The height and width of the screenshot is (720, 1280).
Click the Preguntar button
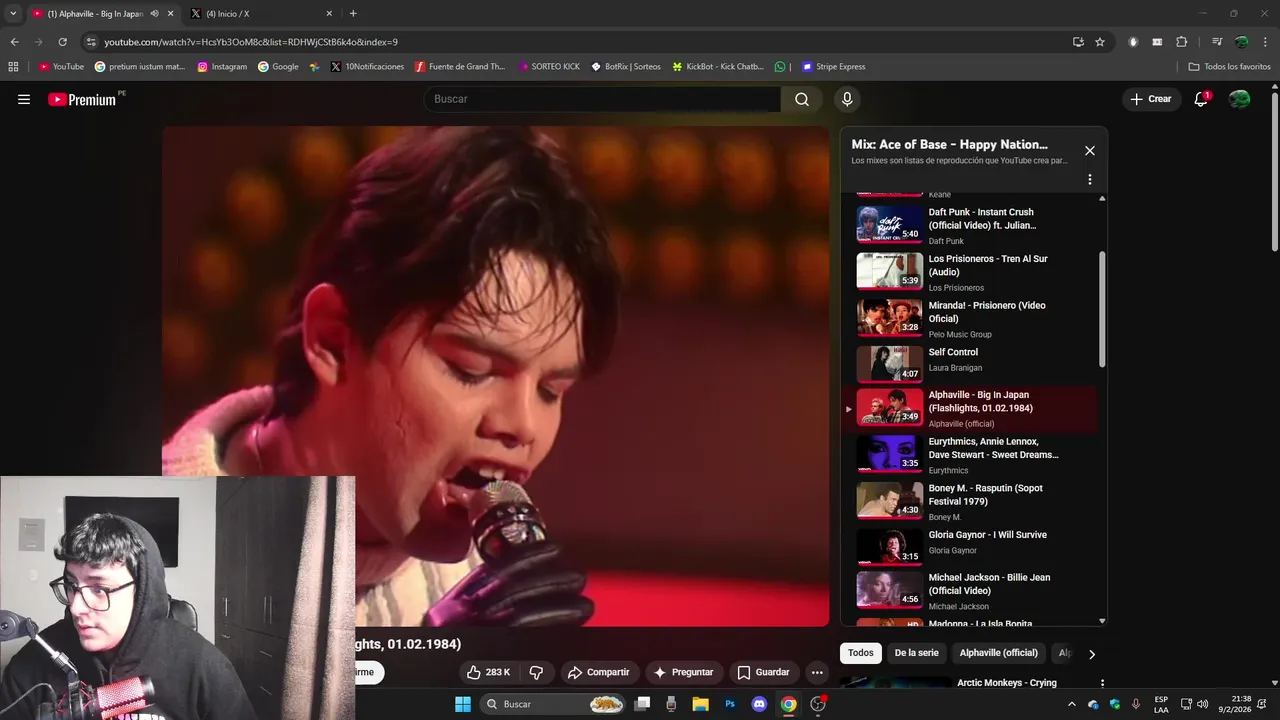(x=683, y=672)
